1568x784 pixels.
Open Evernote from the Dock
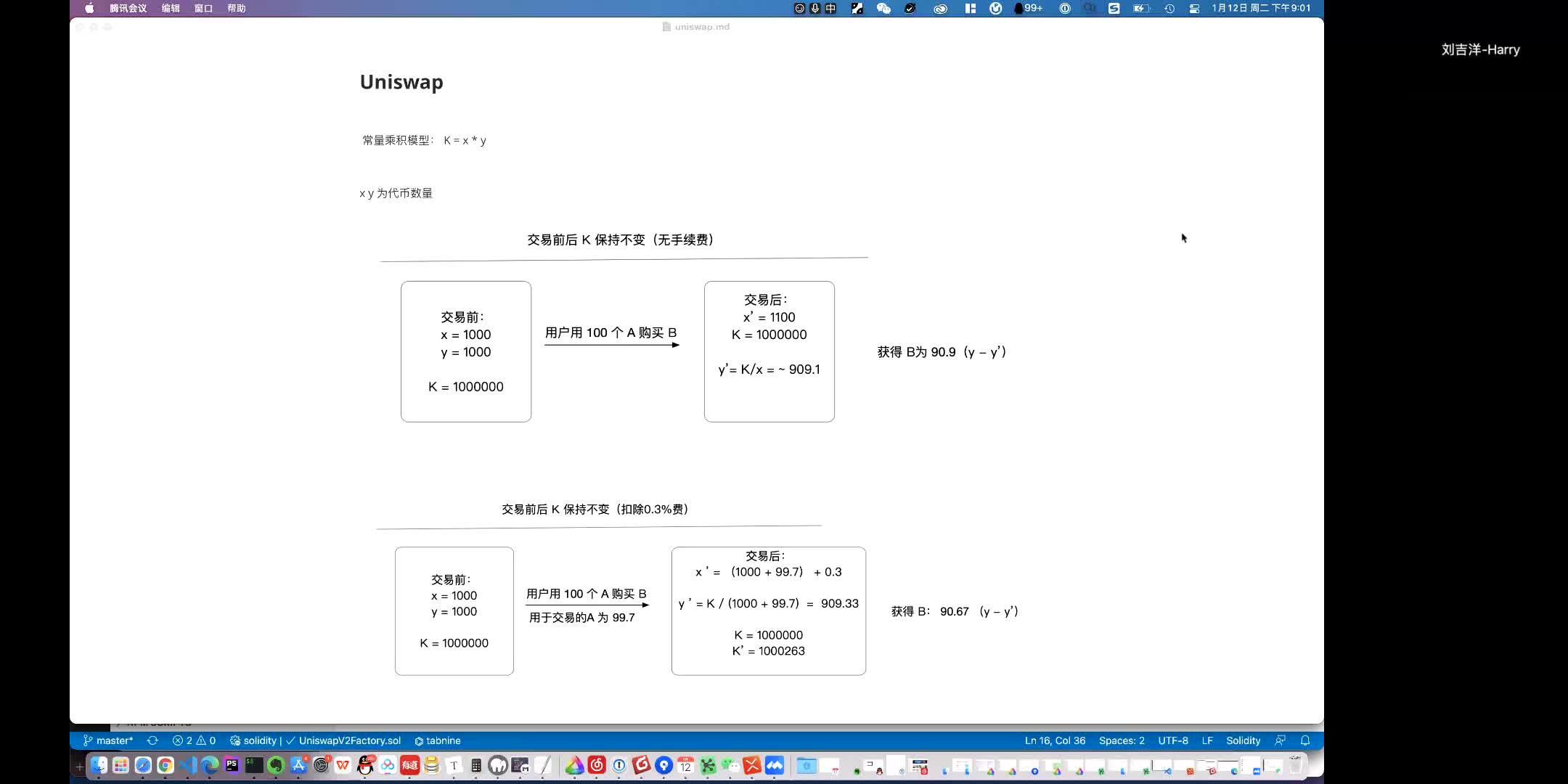276,765
